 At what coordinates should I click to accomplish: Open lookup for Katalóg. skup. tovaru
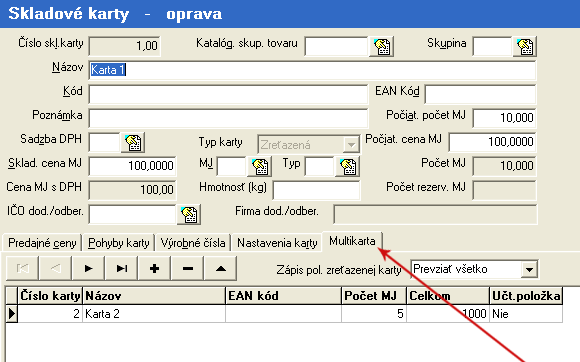[381, 46]
